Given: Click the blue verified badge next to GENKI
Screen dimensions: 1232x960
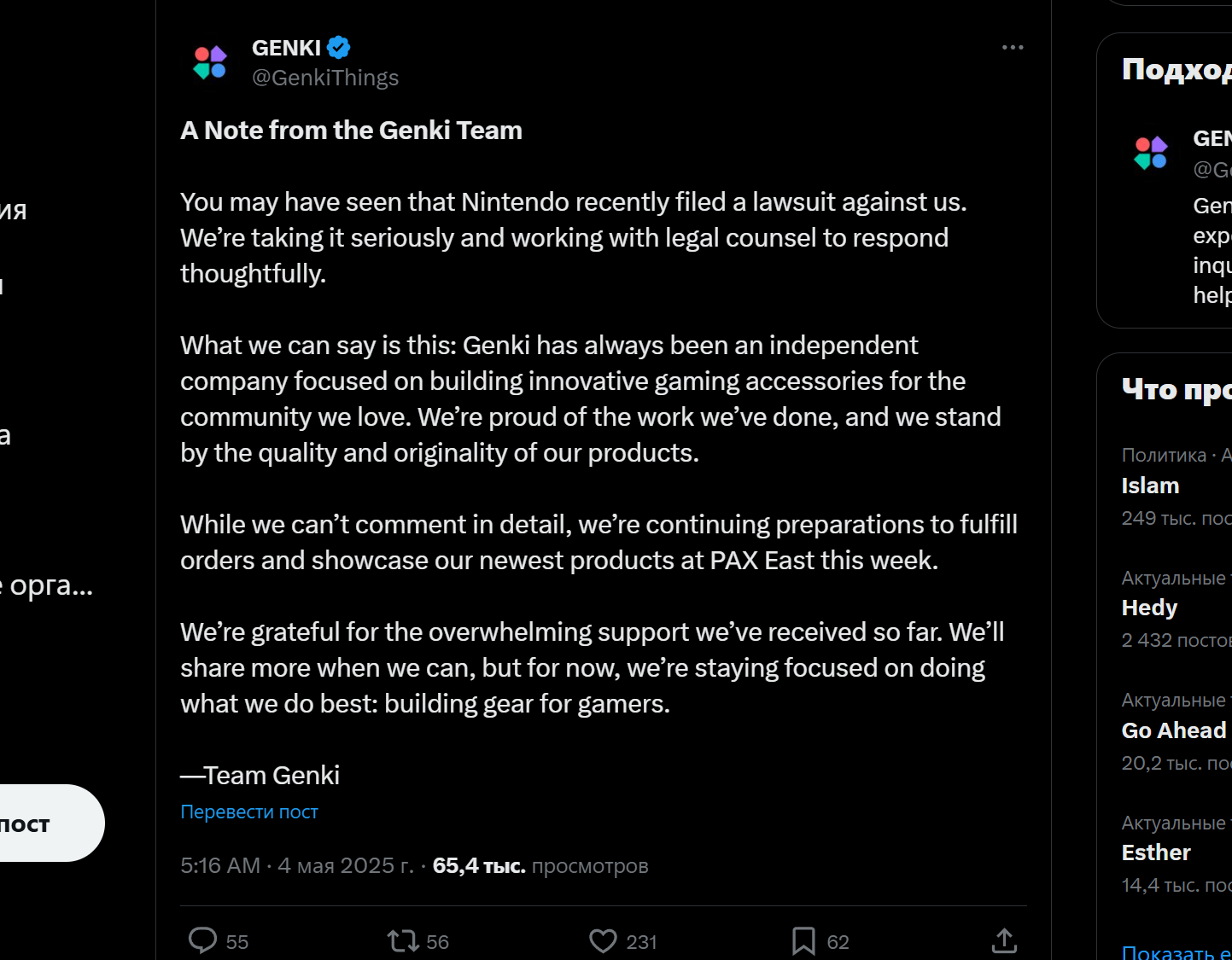Looking at the screenshot, I should (x=339, y=48).
